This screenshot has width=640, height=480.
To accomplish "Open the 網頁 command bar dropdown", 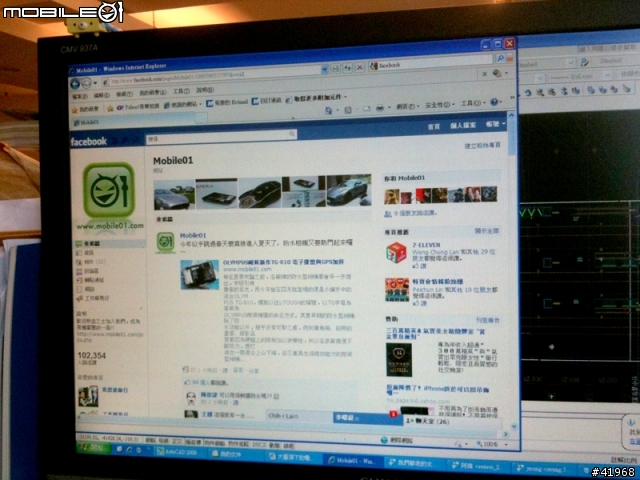I will pyautogui.click(x=408, y=106).
